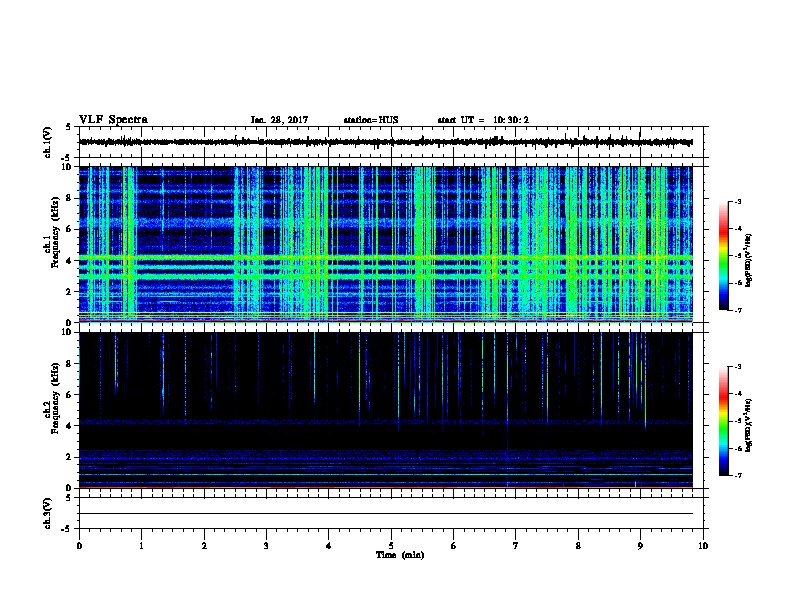Click inside the ch.1 spectrogram panel
This screenshot has width=792, height=612.
385,244
